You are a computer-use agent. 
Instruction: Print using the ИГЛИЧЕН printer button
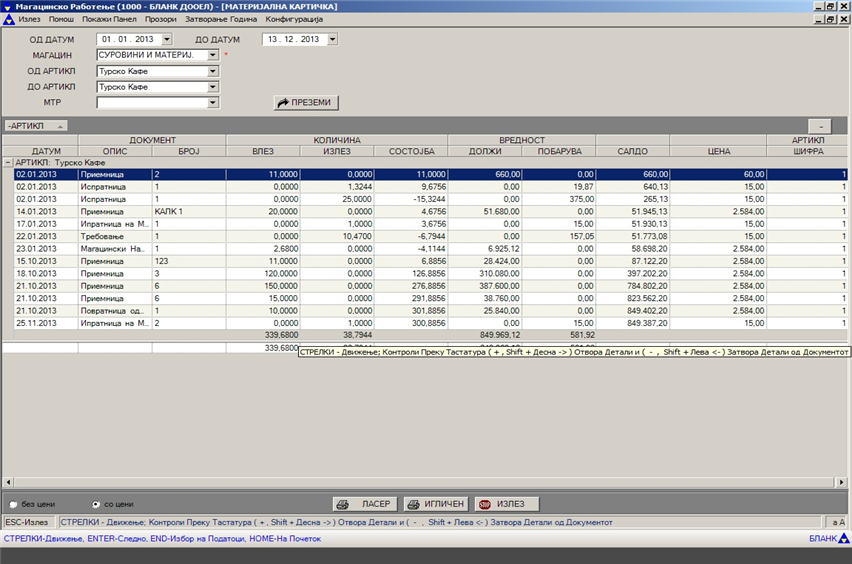pos(437,504)
